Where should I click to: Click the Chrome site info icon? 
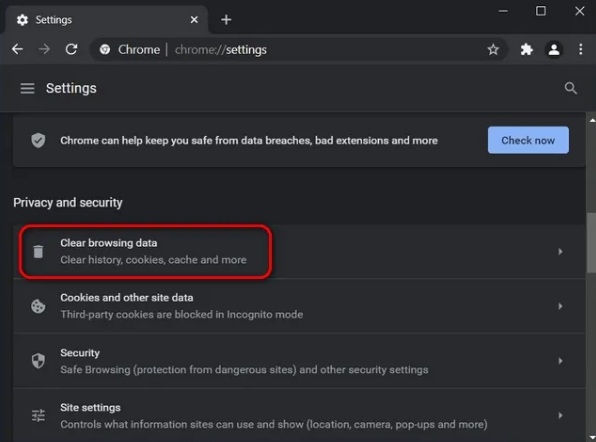click(105, 49)
